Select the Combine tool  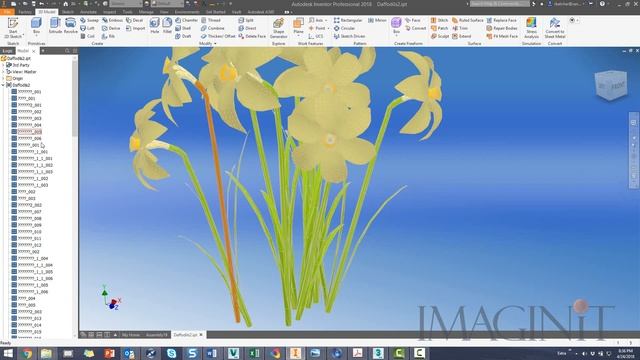[x=213, y=28]
